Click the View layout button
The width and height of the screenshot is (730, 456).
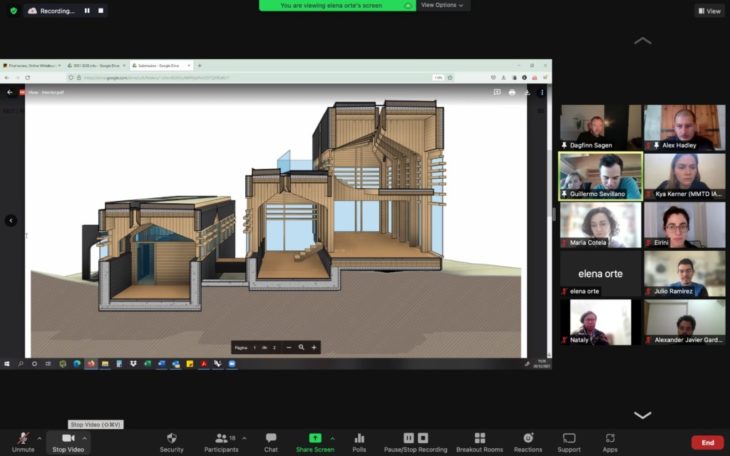(x=709, y=11)
